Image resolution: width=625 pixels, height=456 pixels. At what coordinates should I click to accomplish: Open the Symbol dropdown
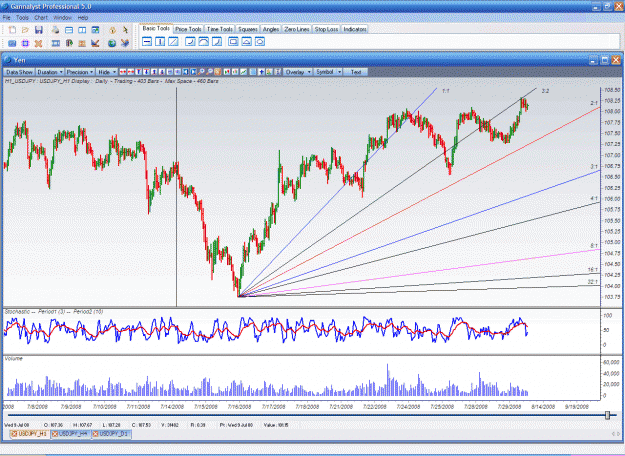pos(328,72)
